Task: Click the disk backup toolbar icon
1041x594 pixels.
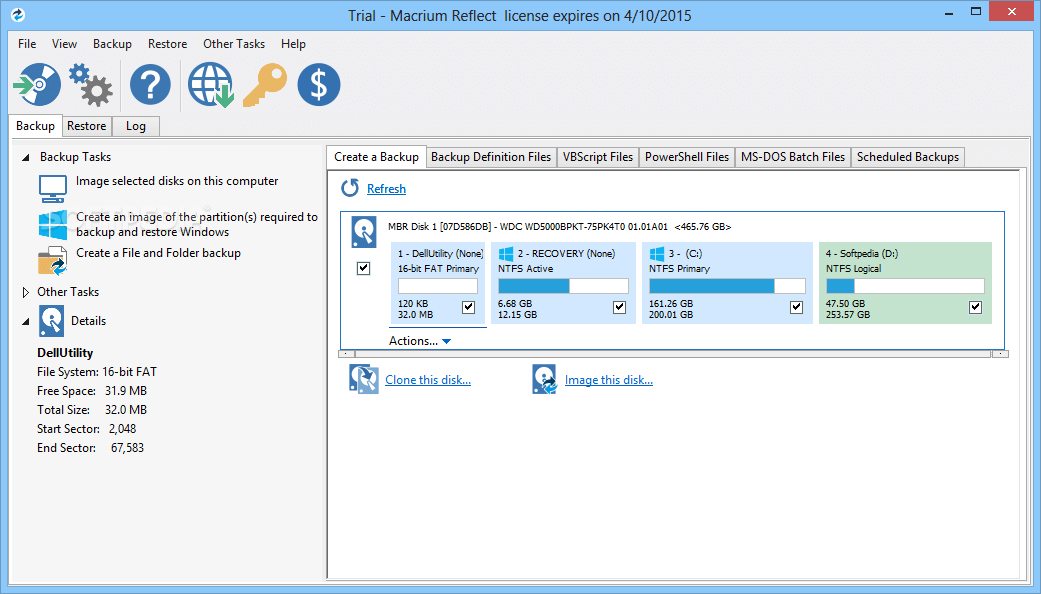Action: [37, 85]
